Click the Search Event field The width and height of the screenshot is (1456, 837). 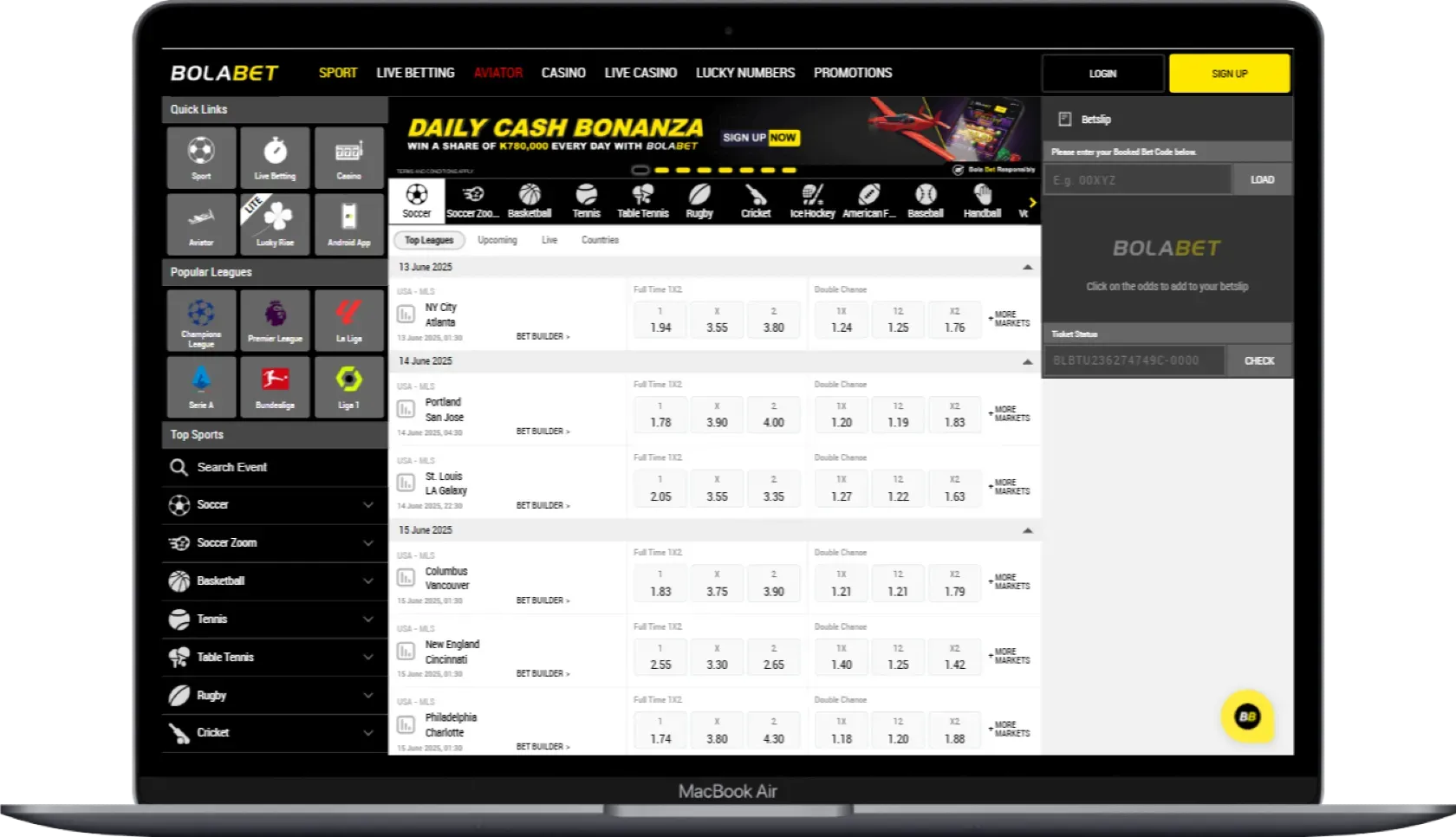[x=275, y=467]
